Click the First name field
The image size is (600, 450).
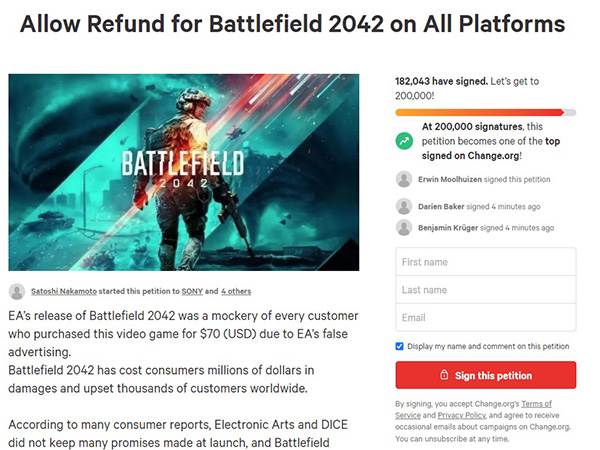coord(485,262)
